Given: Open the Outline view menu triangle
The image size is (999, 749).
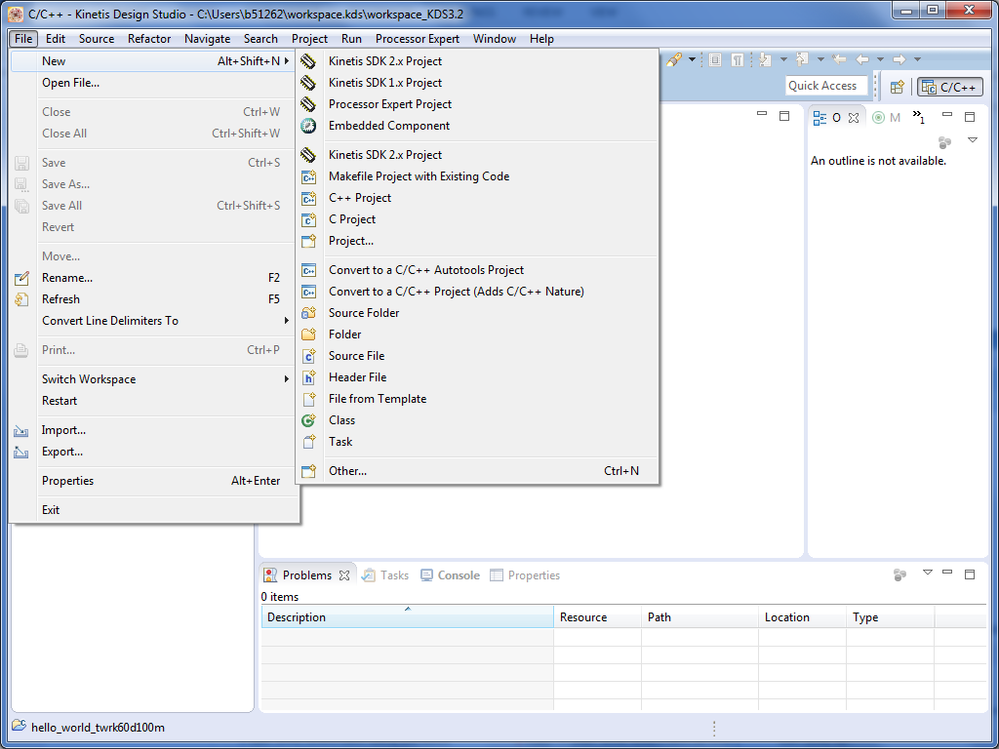Looking at the screenshot, I should tap(972, 140).
